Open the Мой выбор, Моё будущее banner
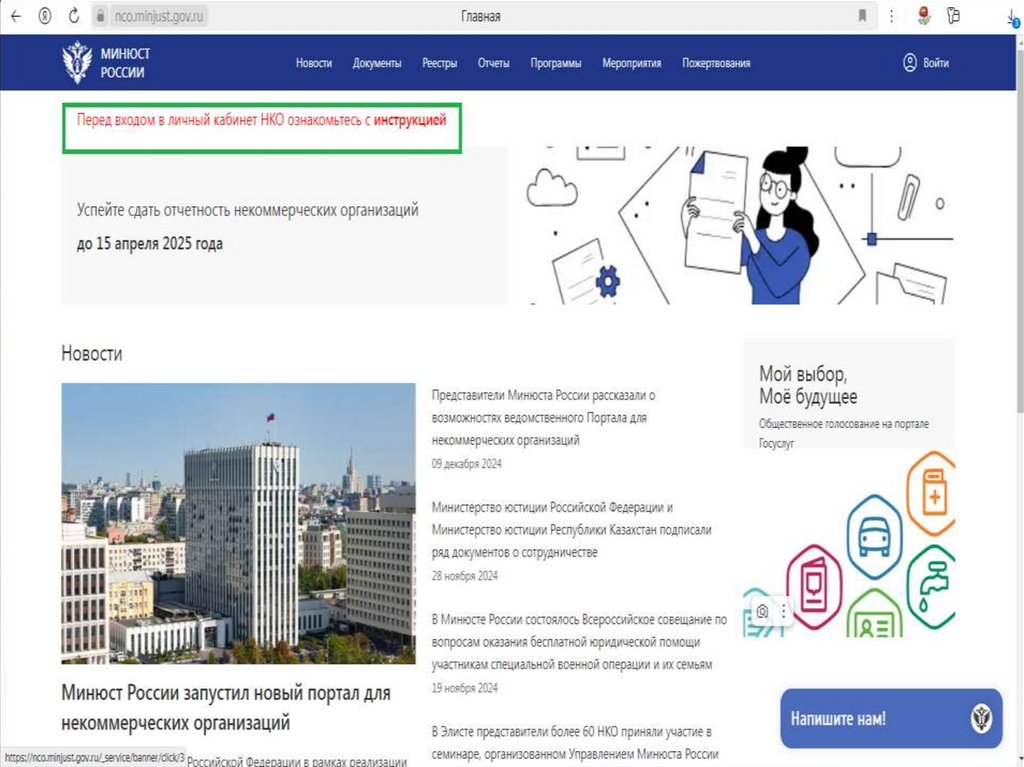The image size is (1024, 767). (x=849, y=488)
